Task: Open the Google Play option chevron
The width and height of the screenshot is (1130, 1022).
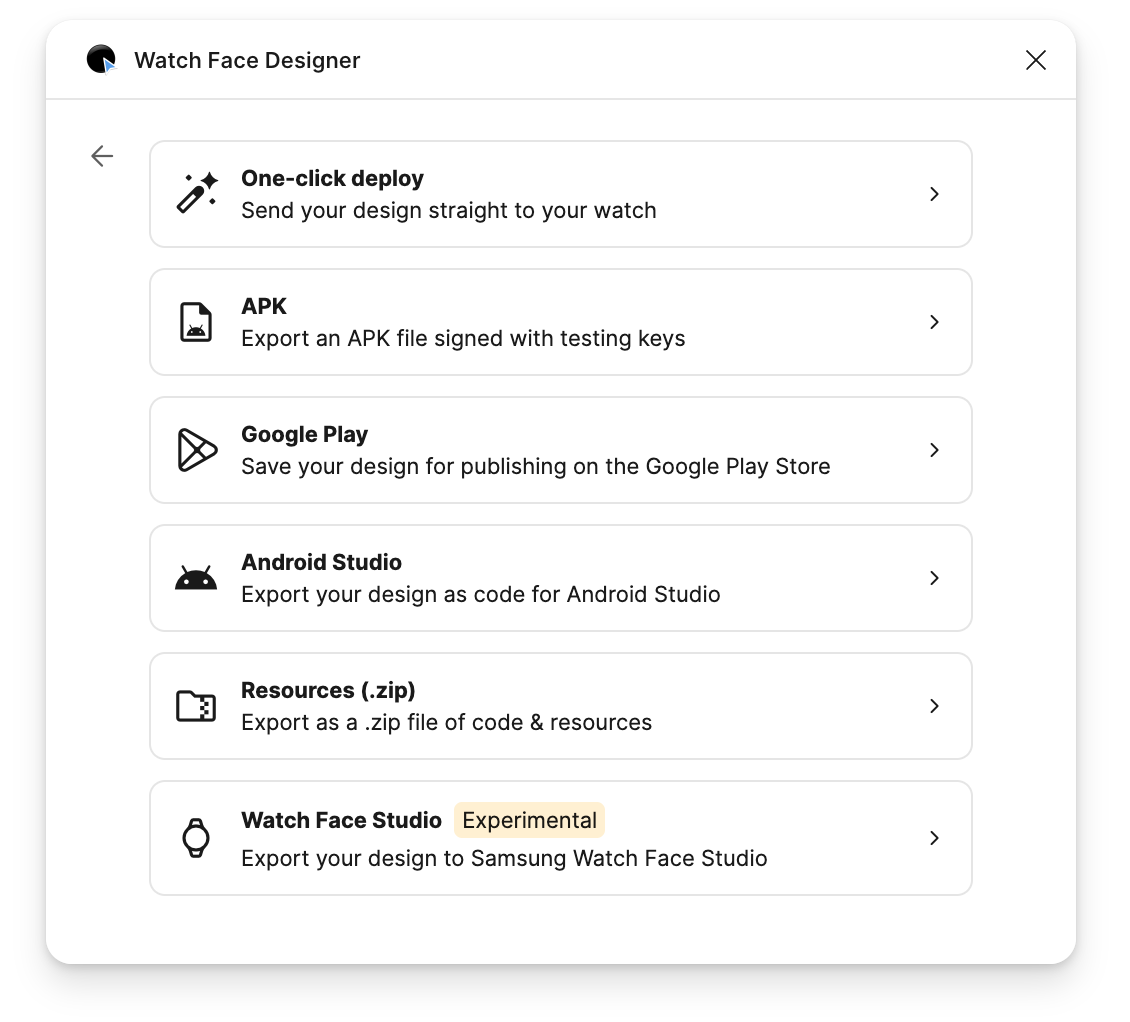Action: [934, 450]
